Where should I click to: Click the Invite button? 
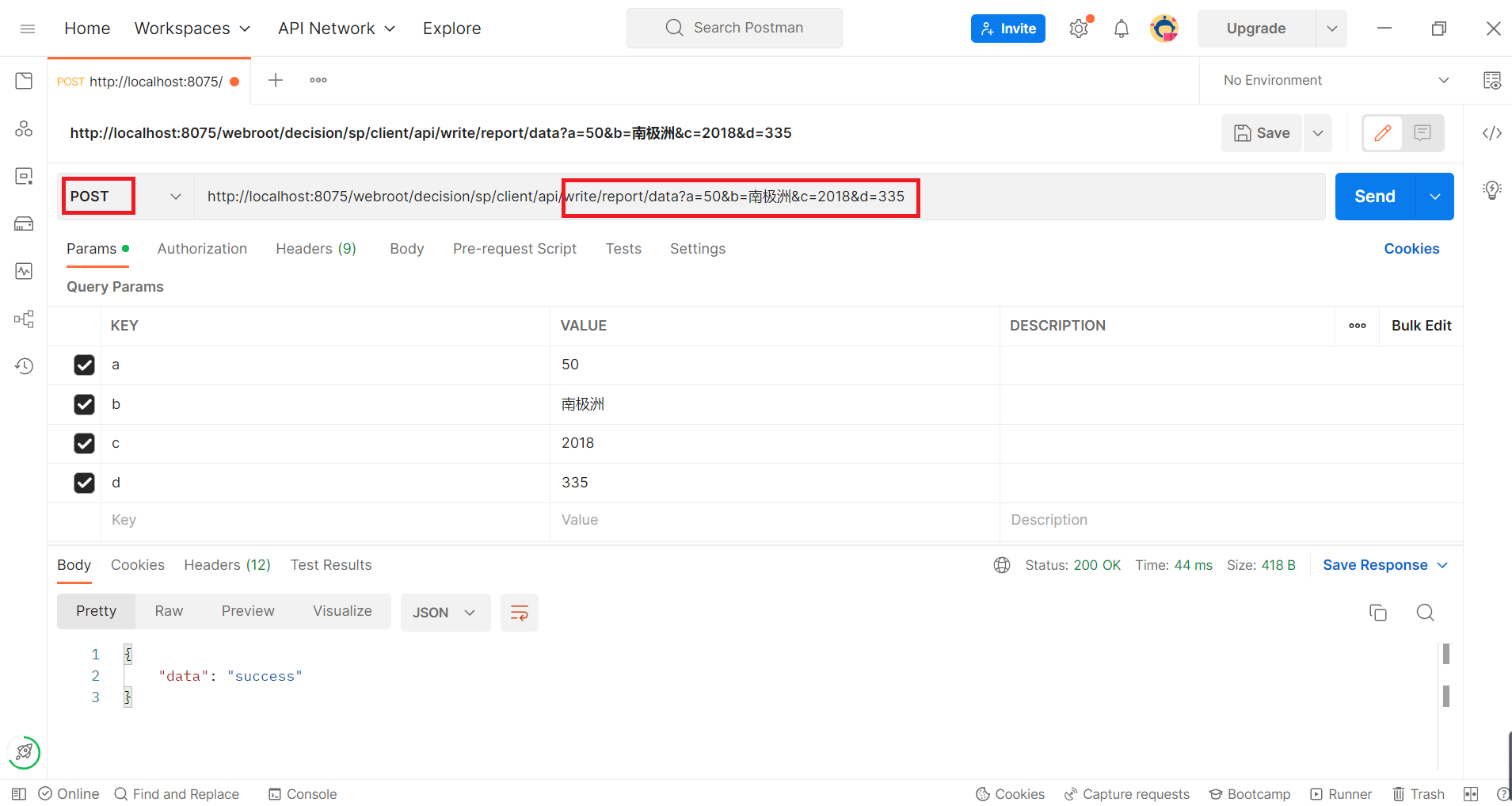(1008, 29)
